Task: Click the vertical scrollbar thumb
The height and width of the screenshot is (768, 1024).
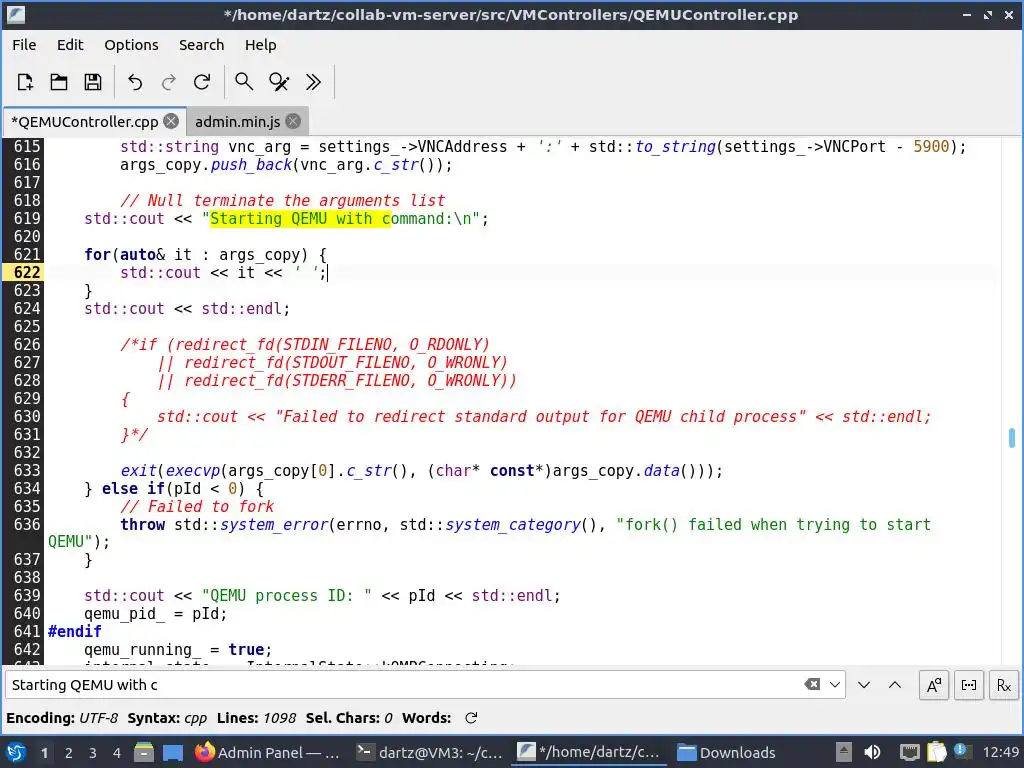Action: point(1012,438)
